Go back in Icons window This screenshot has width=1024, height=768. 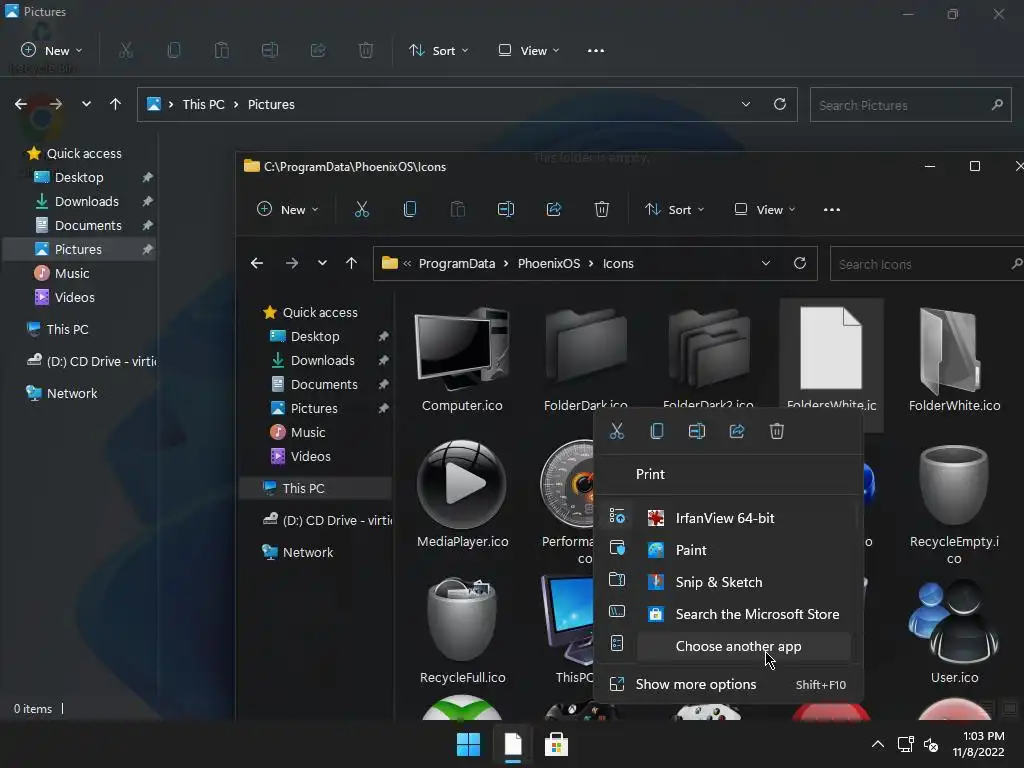click(x=257, y=263)
